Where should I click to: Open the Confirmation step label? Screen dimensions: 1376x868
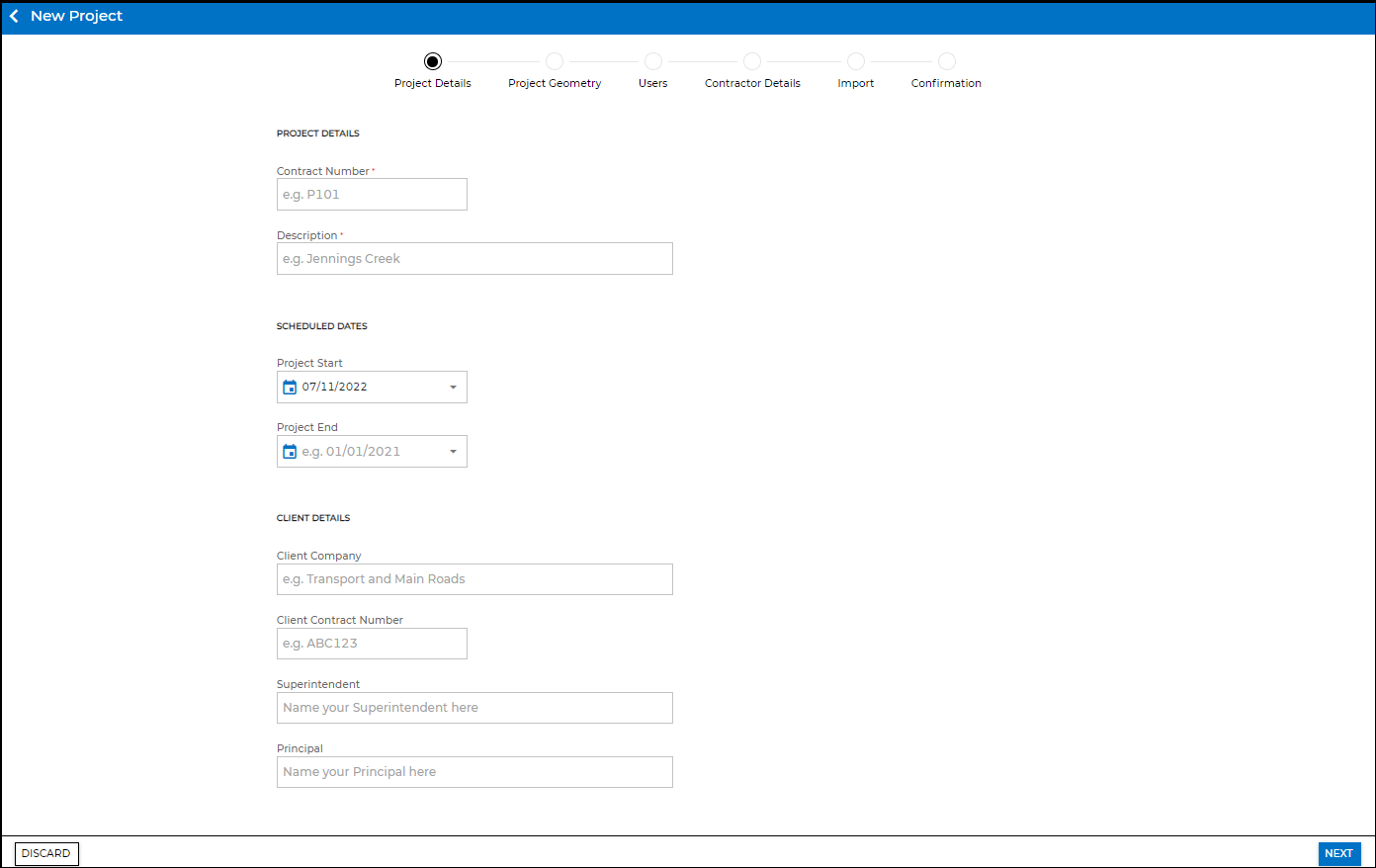click(x=947, y=83)
